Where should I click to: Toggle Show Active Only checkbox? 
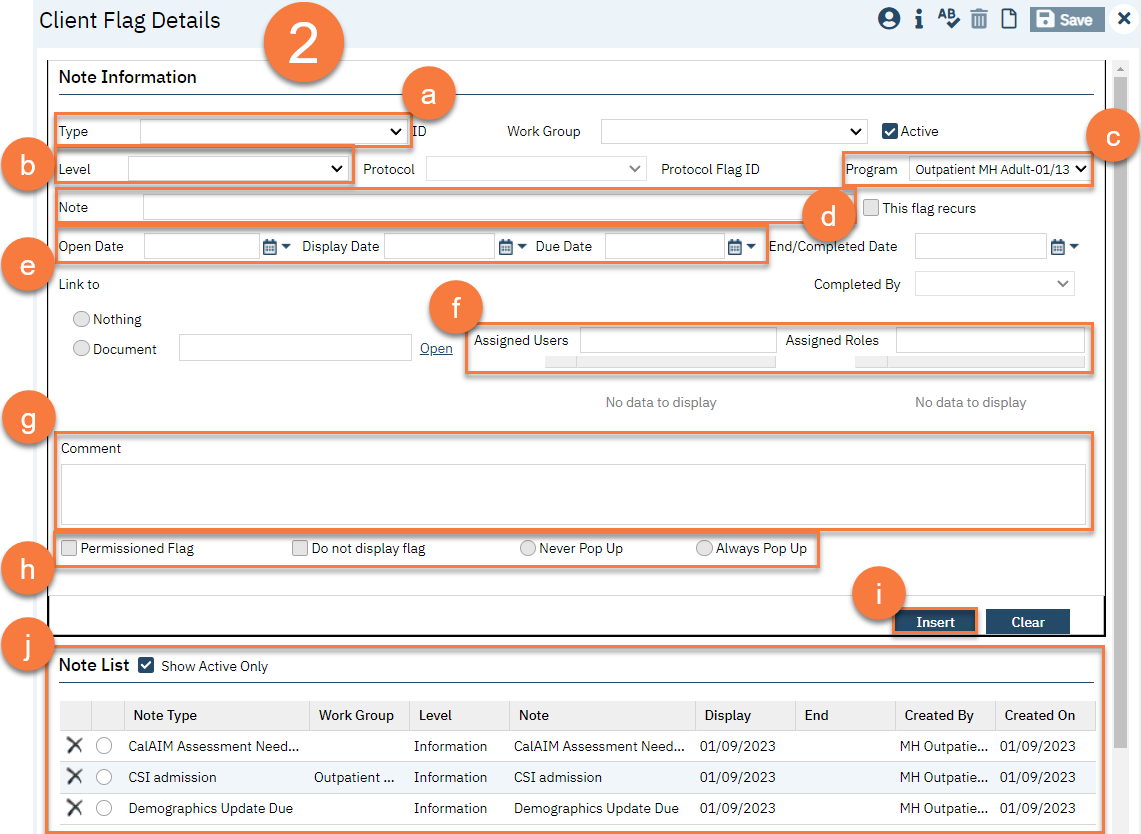tap(147, 666)
